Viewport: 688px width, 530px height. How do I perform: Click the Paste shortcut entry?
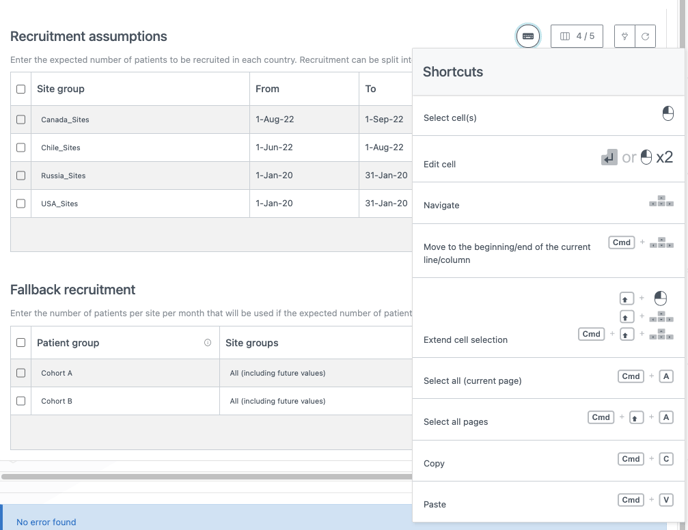click(x=548, y=504)
